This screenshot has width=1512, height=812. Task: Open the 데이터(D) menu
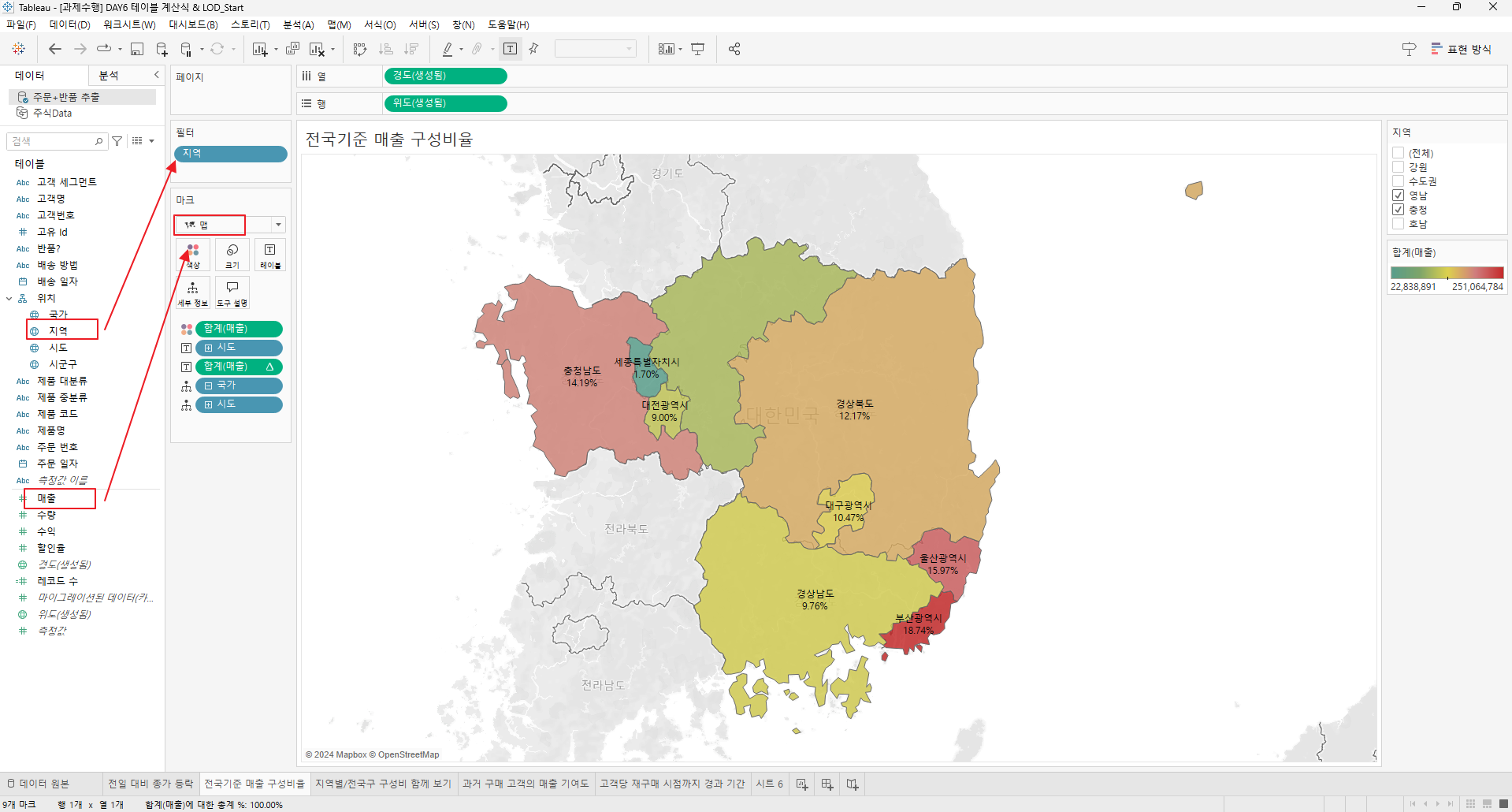coord(70,24)
